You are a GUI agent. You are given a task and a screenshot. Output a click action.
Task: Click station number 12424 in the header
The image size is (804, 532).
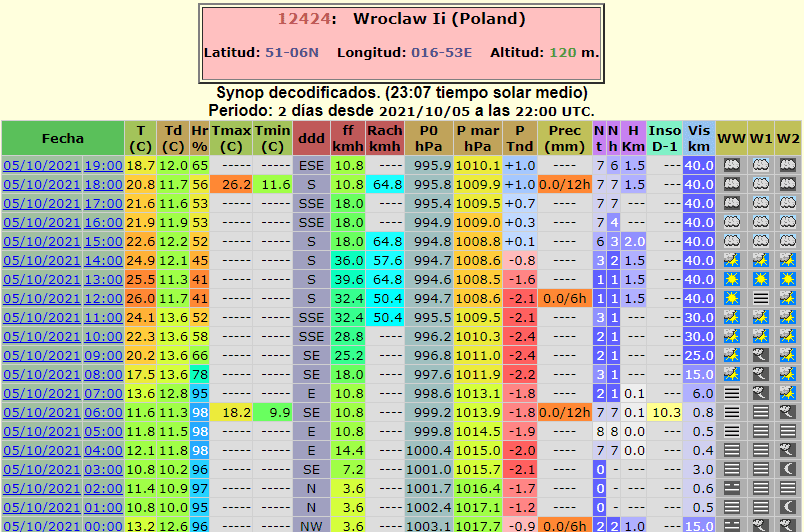point(304,19)
